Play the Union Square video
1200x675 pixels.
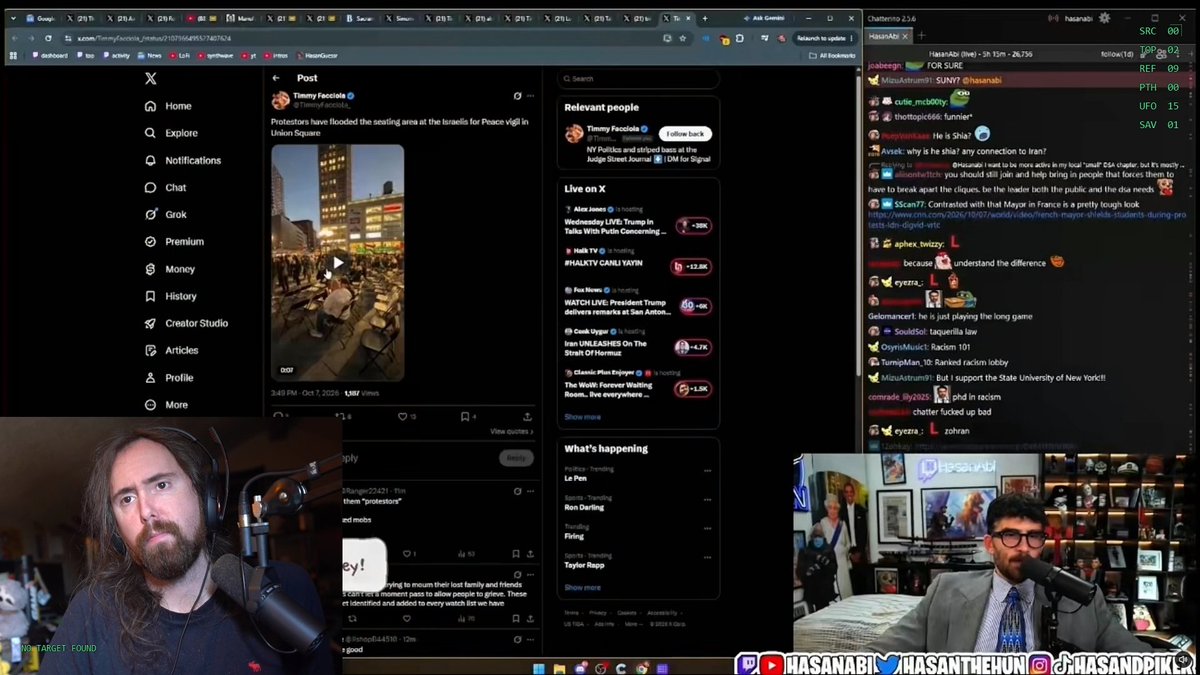click(x=338, y=263)
